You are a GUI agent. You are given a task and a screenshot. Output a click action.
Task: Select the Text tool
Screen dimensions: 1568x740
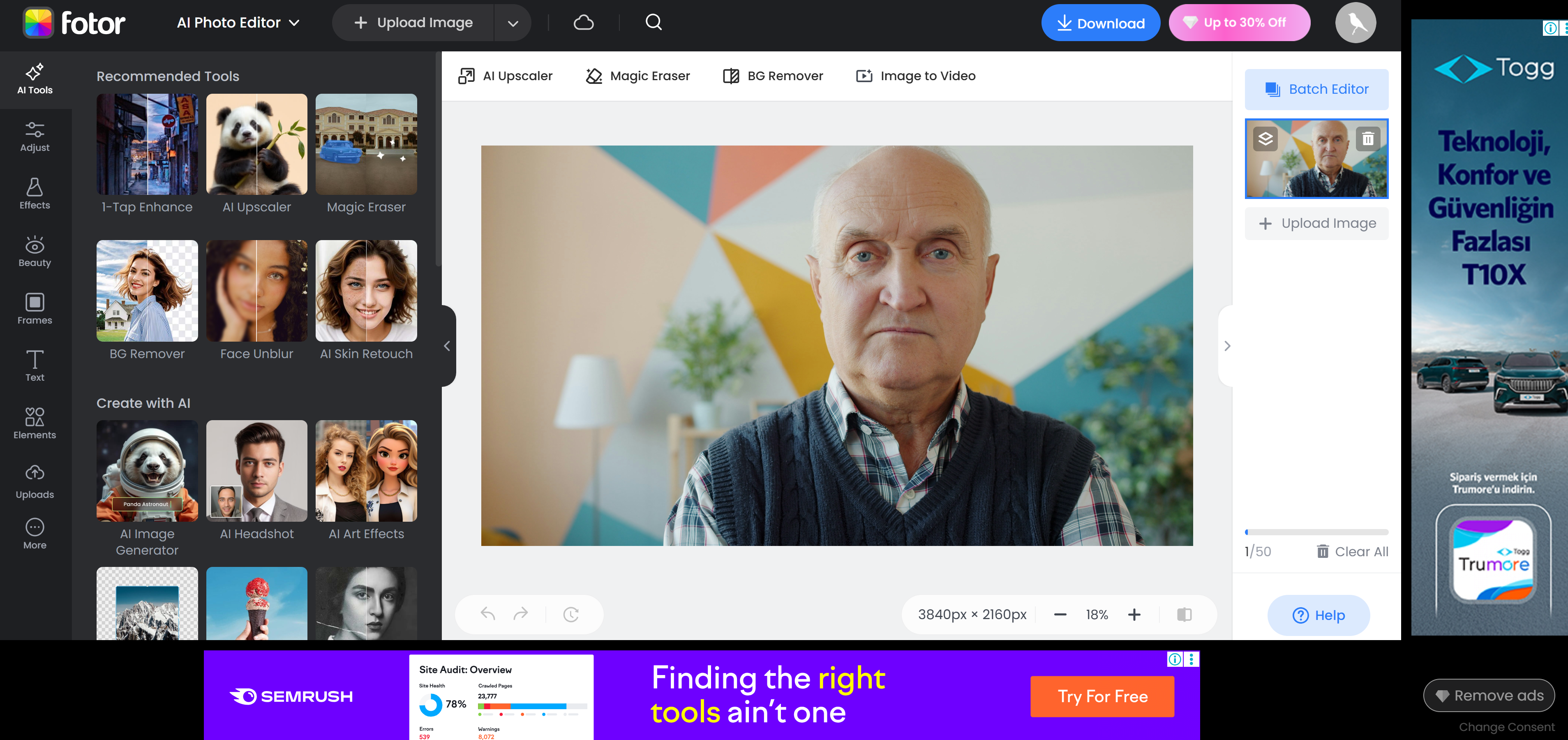[35, 365]
